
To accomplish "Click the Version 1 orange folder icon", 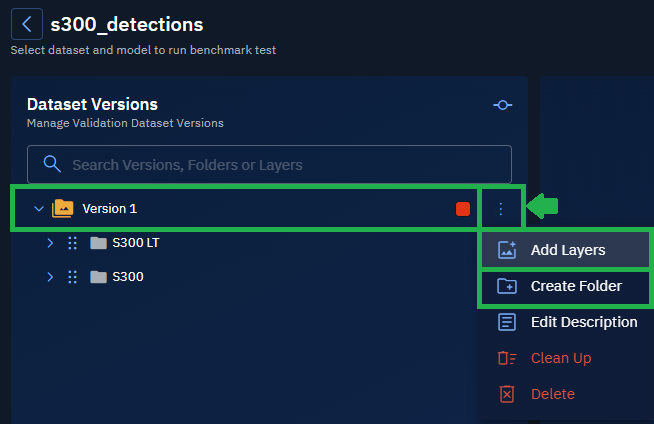I will point(63,208).
